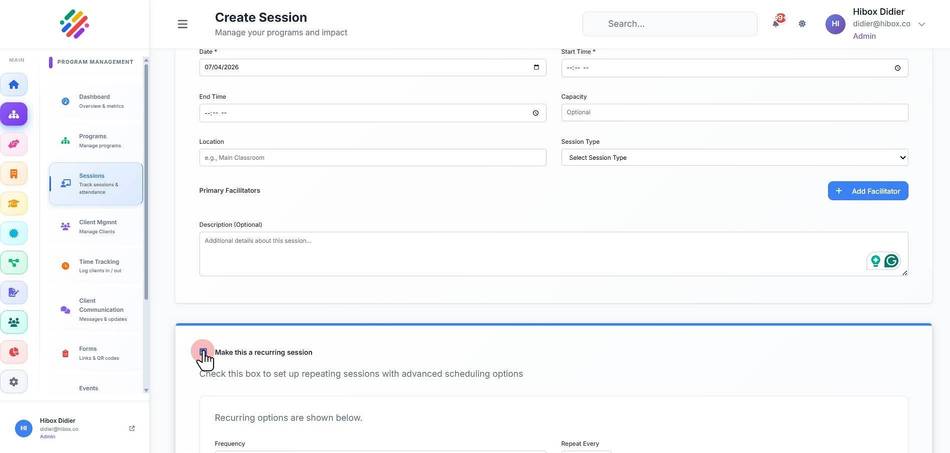The image size is (950, 453).
Task: Check Make this a recurring session box
Action: 203,352
